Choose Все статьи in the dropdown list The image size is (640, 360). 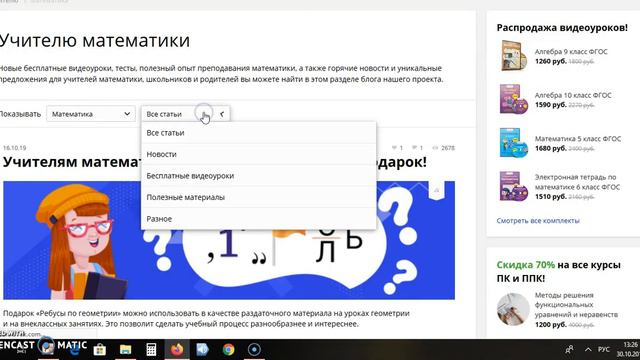[258, 133]
